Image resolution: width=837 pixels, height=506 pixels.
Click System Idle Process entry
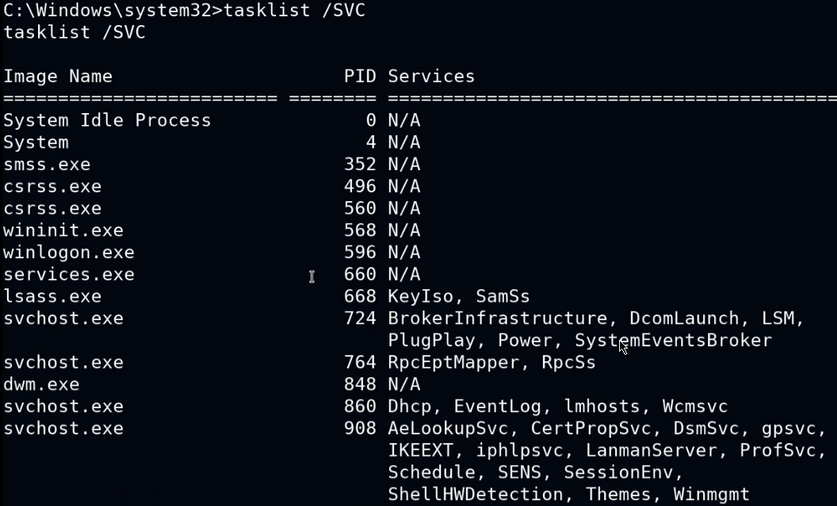click(x=107, y=121)
